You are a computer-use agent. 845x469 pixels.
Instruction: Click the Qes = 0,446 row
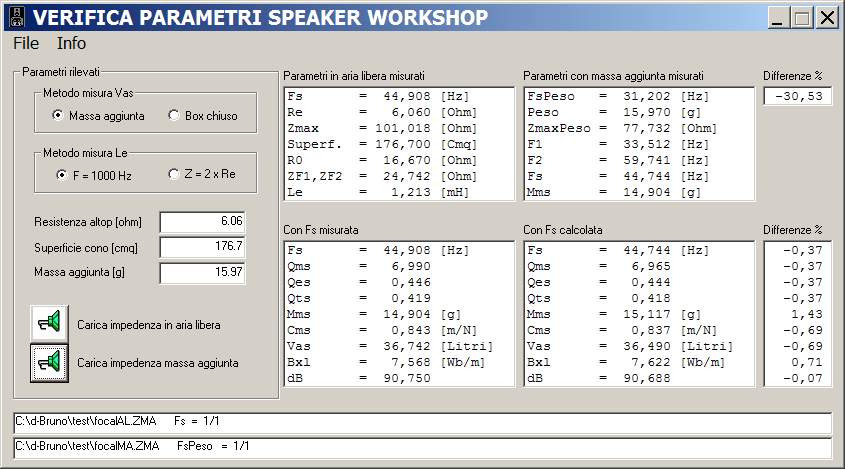[399, 282]
